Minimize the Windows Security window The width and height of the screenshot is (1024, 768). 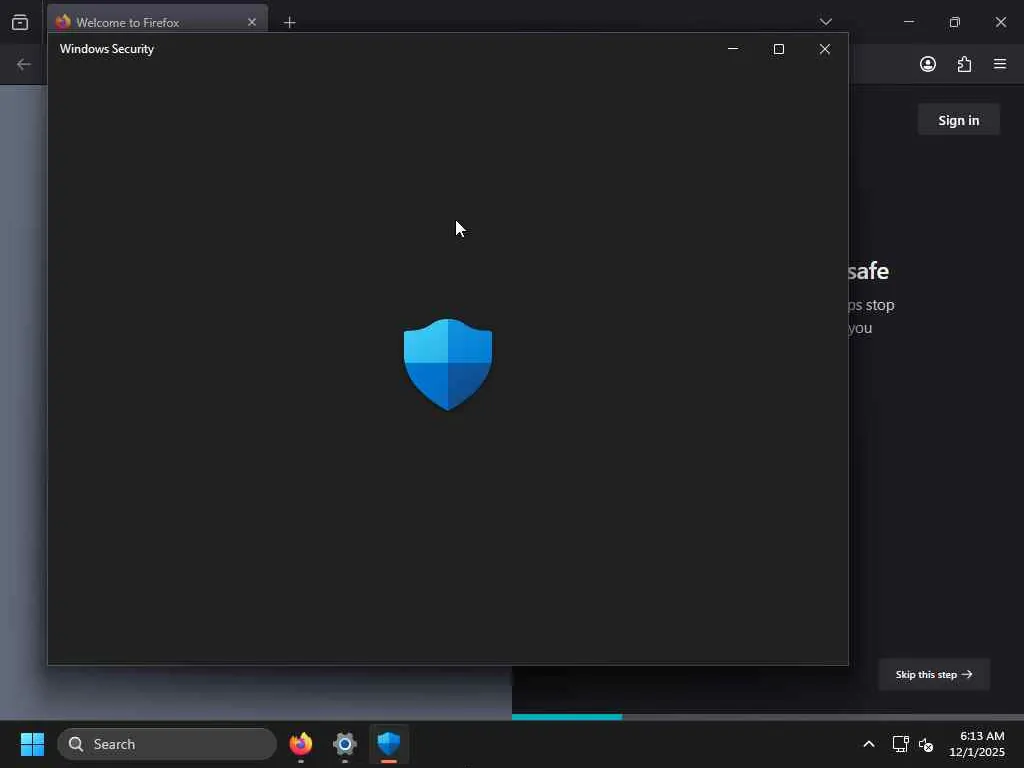733,49
